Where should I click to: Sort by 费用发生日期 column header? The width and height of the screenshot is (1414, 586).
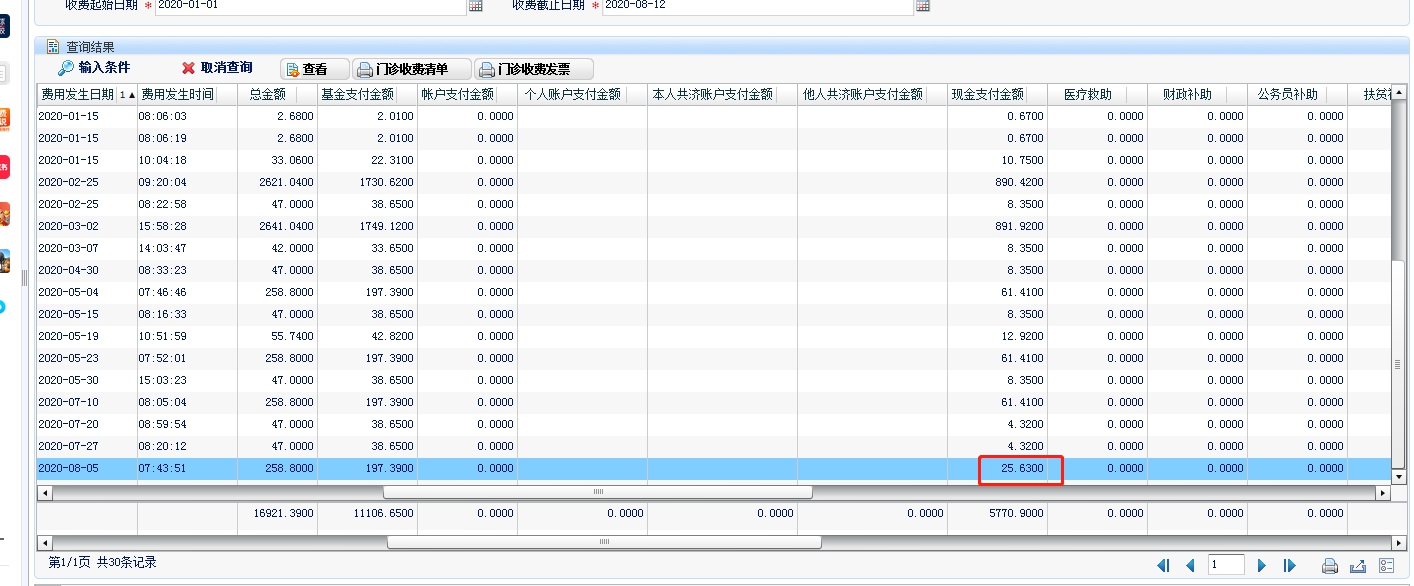coord(87,94)
